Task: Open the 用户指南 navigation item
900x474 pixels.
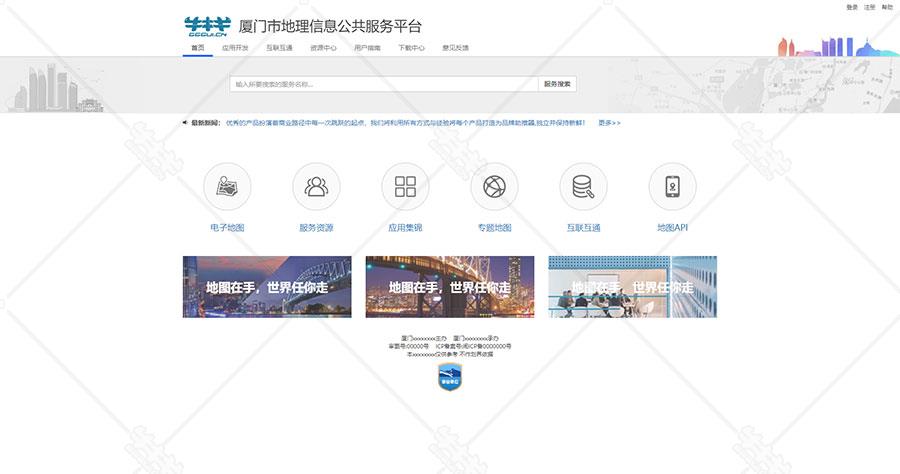Action: pos(367,48)
